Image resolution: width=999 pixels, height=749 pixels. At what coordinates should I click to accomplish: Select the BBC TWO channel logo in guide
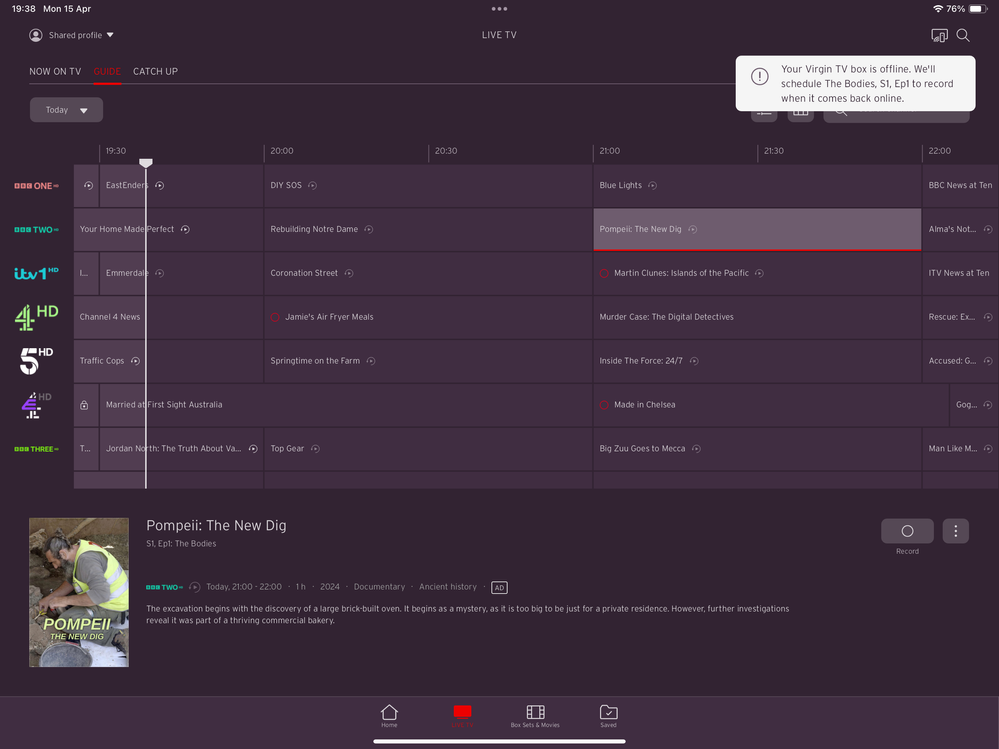pos(36,230)
